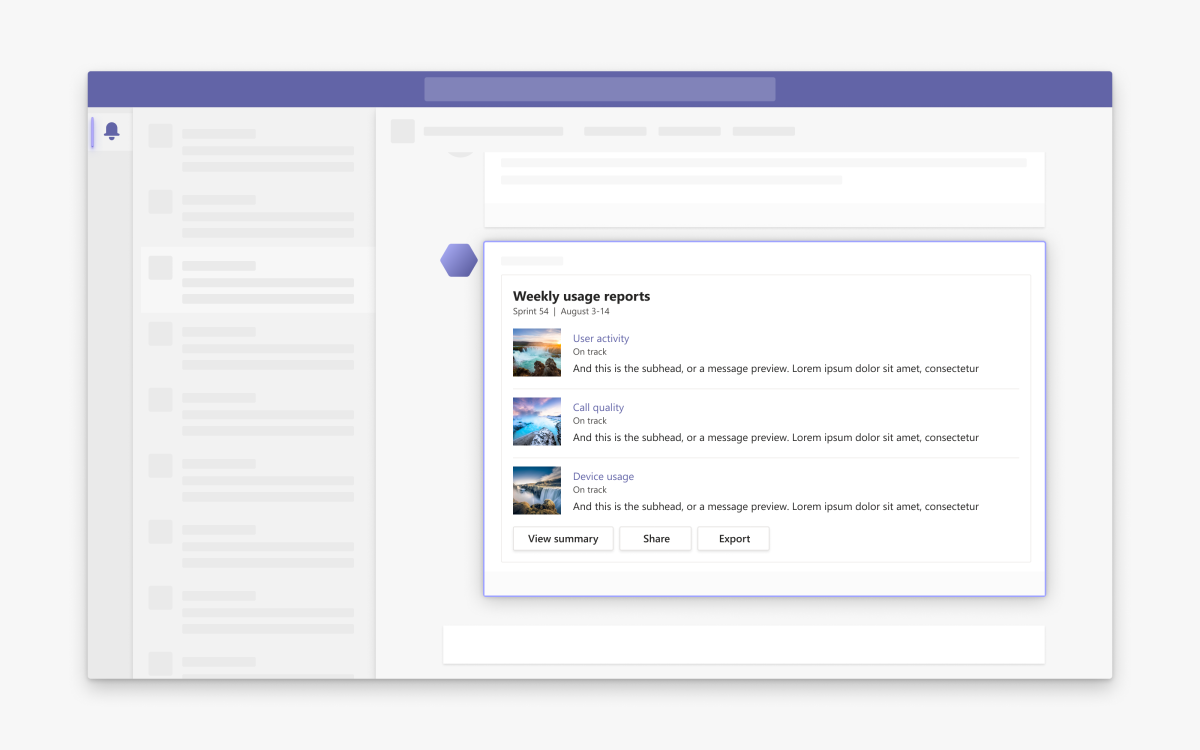Click the search bar in title bar
The height and width of the screenshot is (750, 1200).
point(600,89)
